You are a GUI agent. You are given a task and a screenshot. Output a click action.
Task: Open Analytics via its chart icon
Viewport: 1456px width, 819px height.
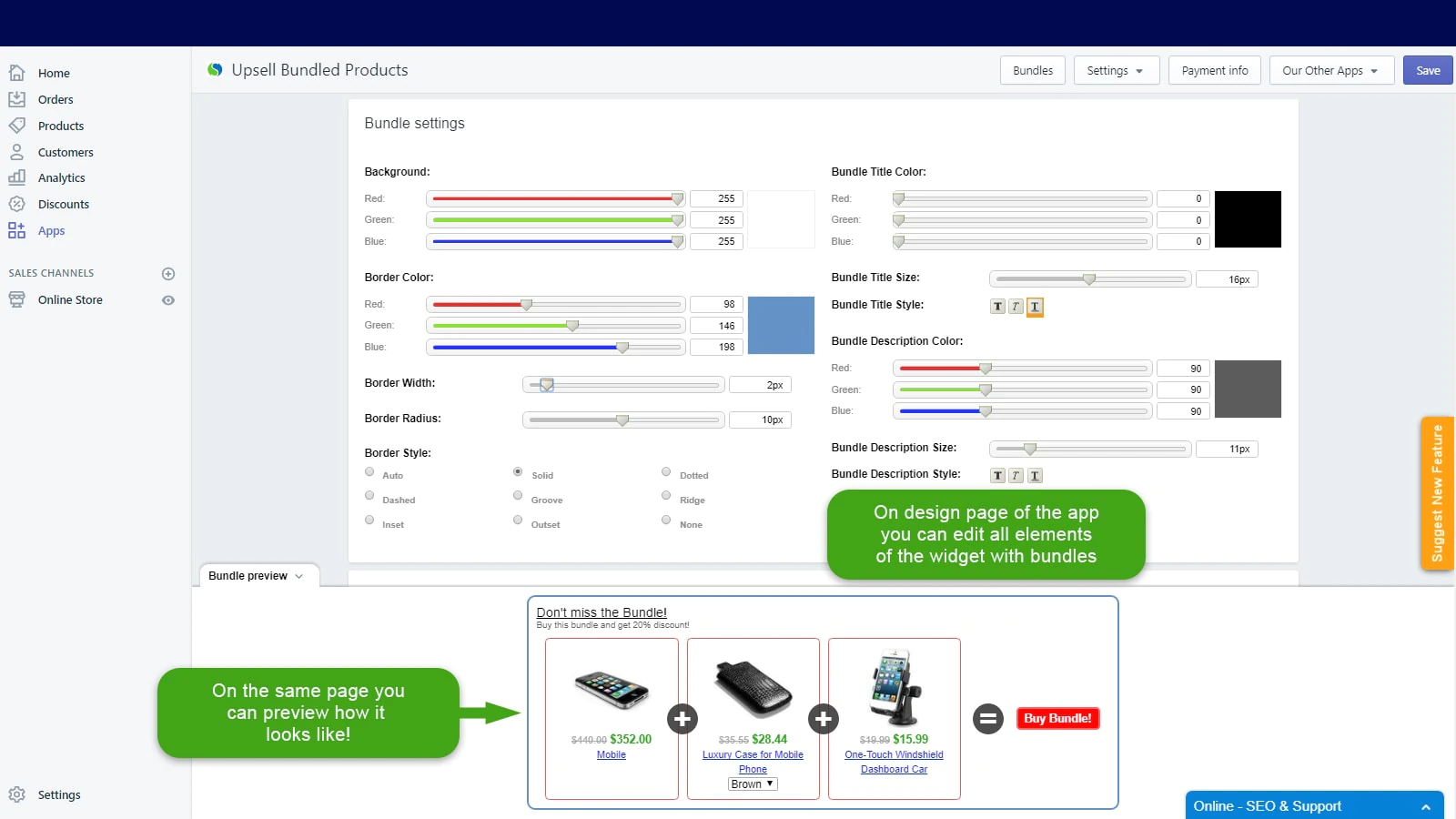point(16,177)
